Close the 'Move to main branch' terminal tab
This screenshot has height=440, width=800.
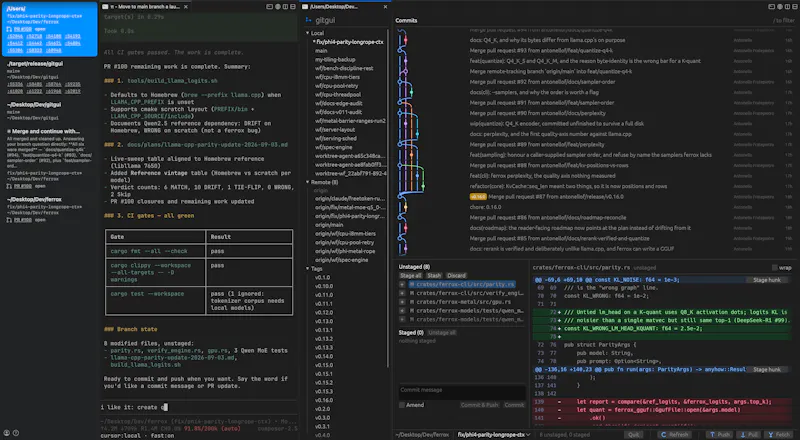point(186,7)
